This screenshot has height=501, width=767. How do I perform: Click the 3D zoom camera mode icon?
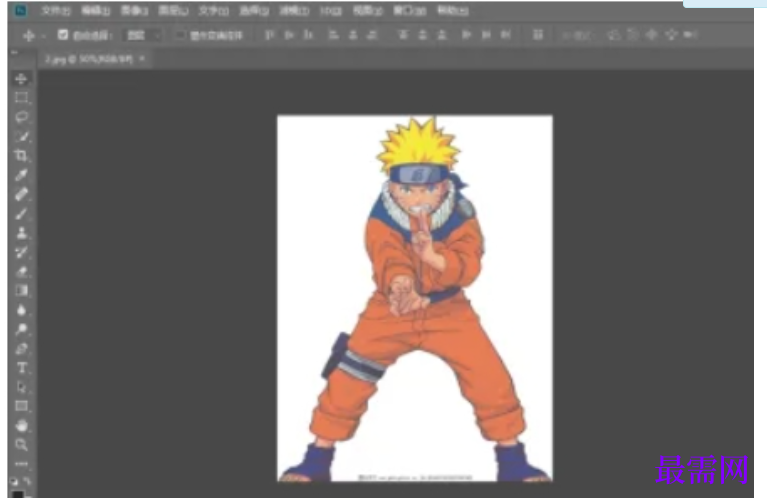(x=690, y=35)
